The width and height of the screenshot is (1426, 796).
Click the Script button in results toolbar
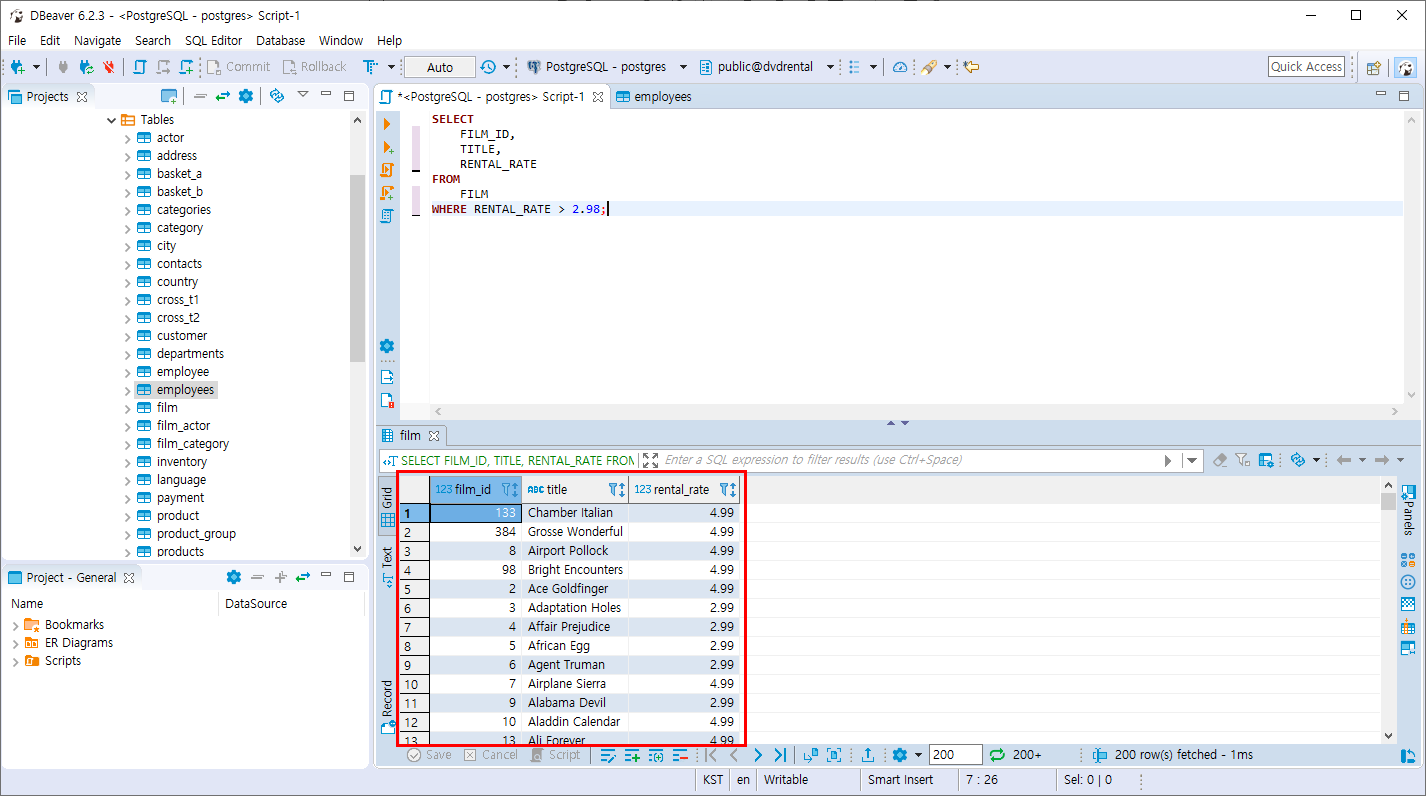[x=554, y=755]
